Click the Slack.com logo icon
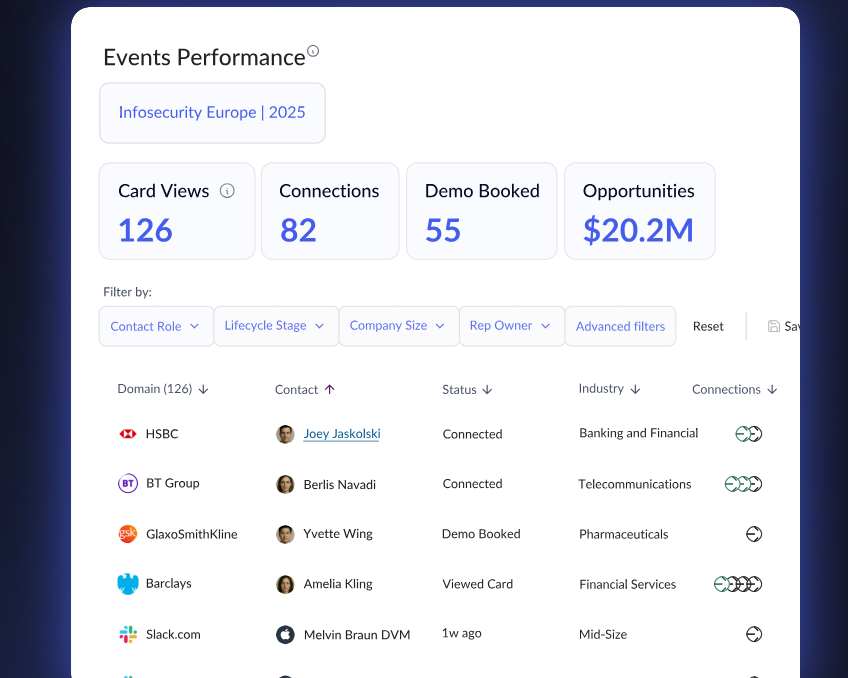Viewport: 848px width, 678px height. (128, 634)
